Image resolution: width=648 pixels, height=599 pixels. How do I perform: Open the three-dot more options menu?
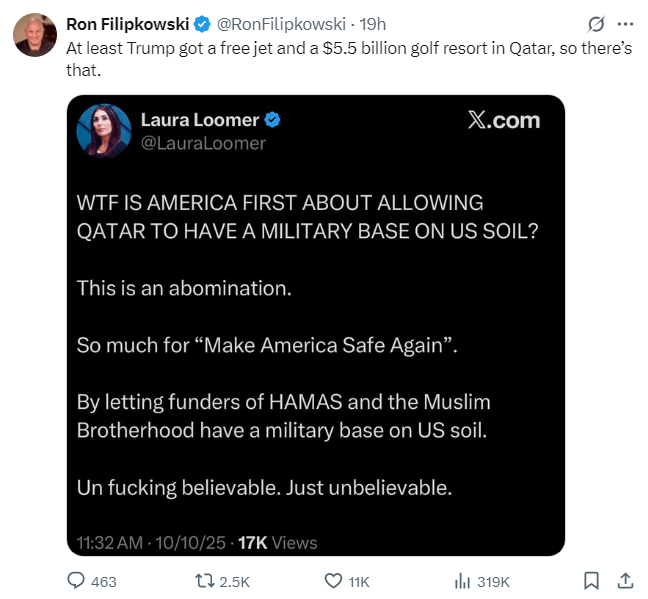click(x=626, y=23)
